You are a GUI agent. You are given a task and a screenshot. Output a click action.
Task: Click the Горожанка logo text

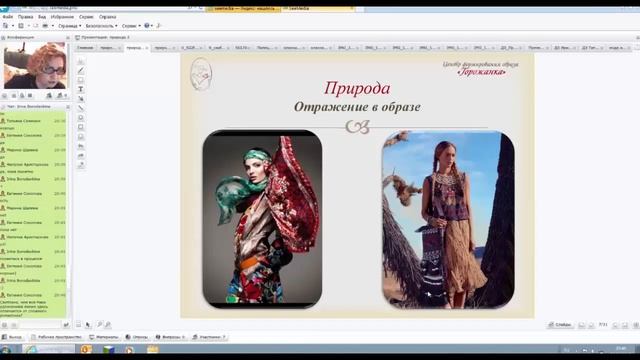click(482, 72)
